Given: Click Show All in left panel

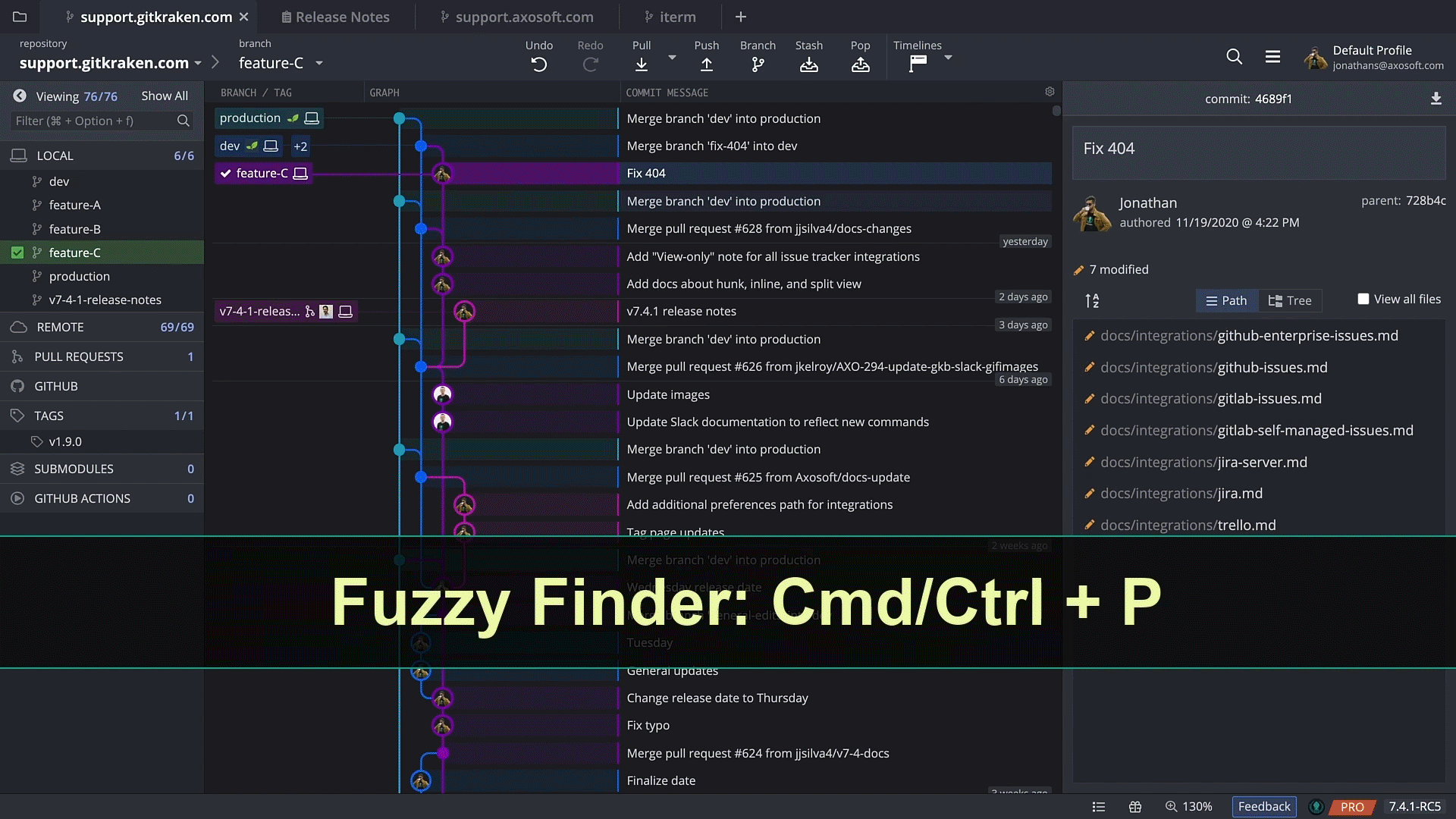Looking at the screenshot, I should click(x=165, y=96).
